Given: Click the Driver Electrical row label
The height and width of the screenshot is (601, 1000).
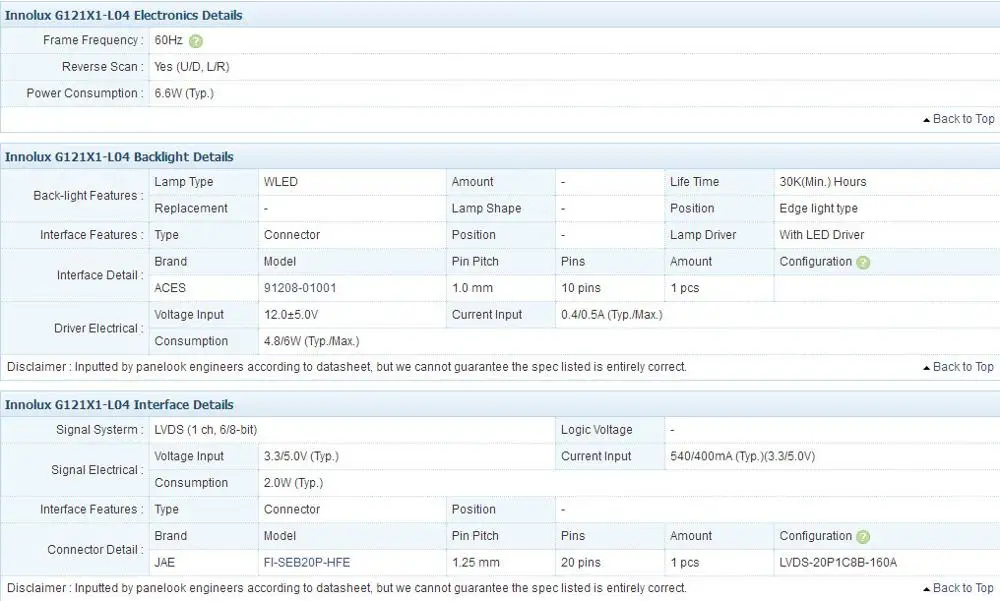Looking at the screenshot, I should [x=99, y=329].
